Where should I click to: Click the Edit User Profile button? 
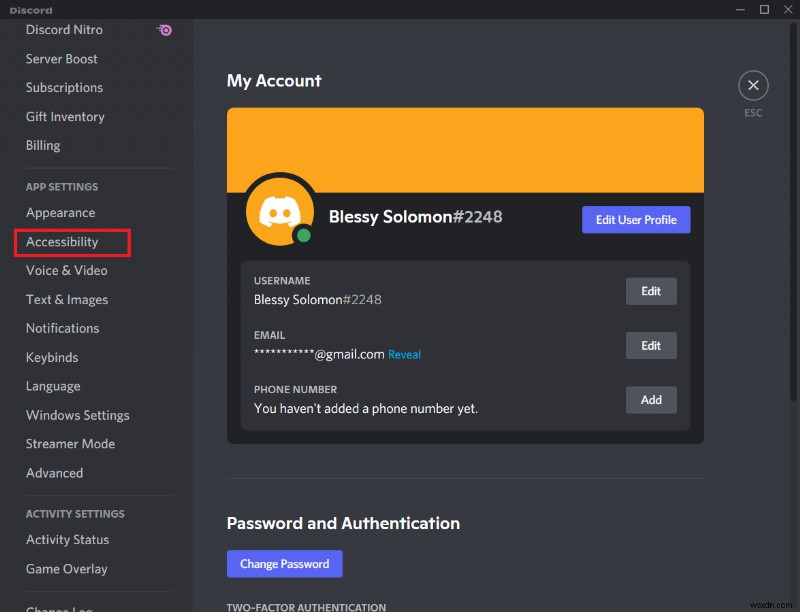(636, 220)
